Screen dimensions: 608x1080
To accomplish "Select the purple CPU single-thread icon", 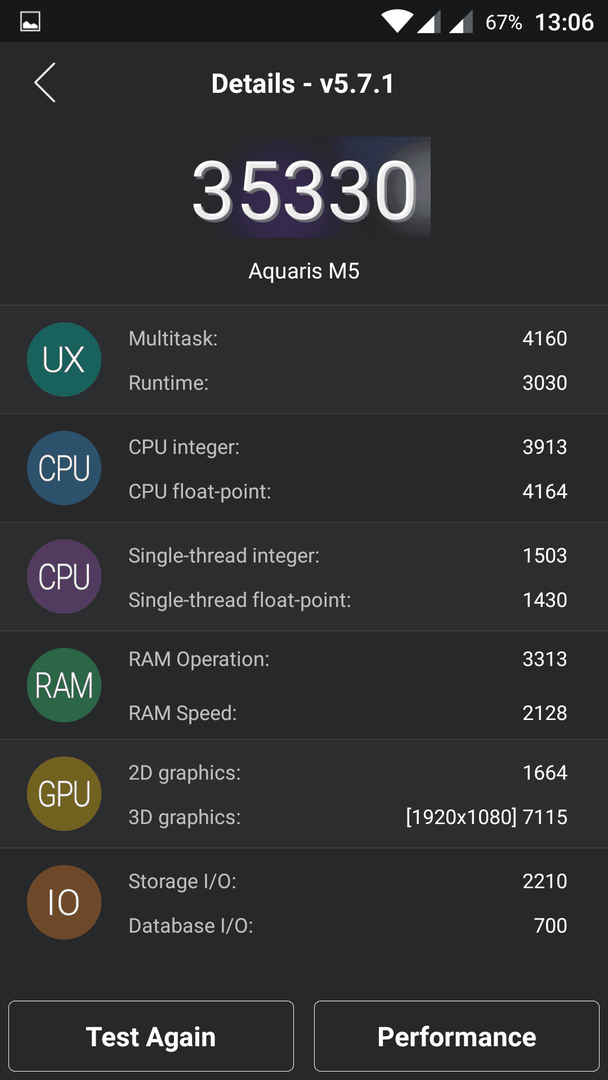I will point(64,577).
